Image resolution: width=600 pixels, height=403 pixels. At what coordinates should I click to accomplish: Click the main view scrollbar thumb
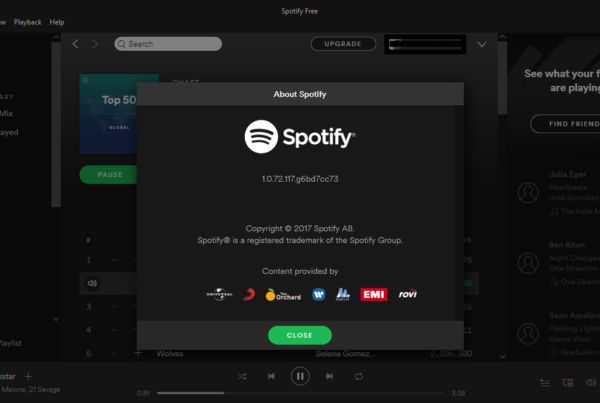point(502,78)
